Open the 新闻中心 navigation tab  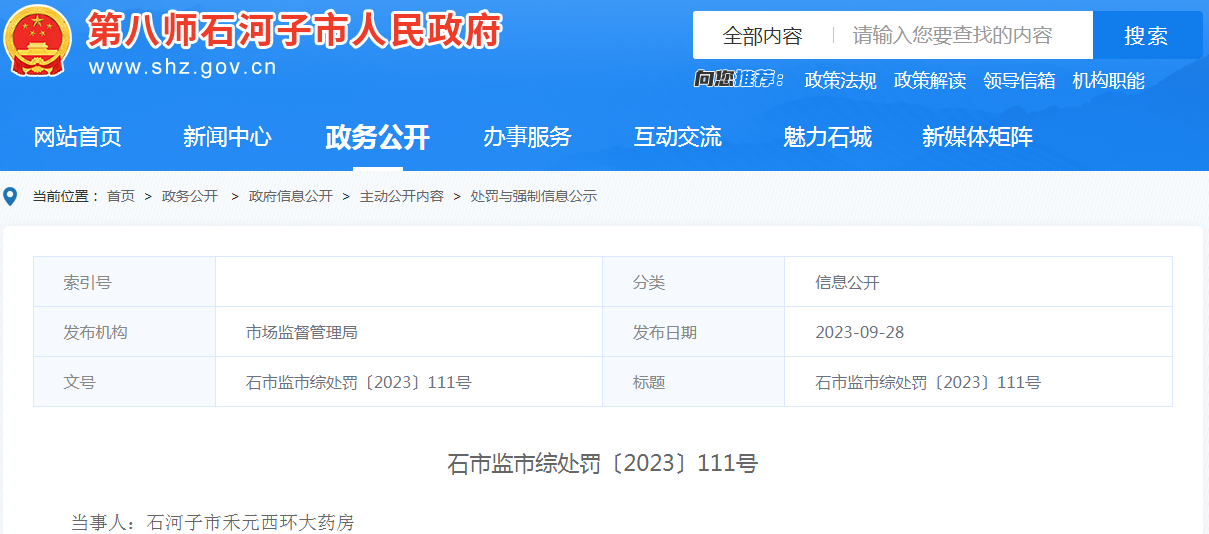[x=227, y=137]
